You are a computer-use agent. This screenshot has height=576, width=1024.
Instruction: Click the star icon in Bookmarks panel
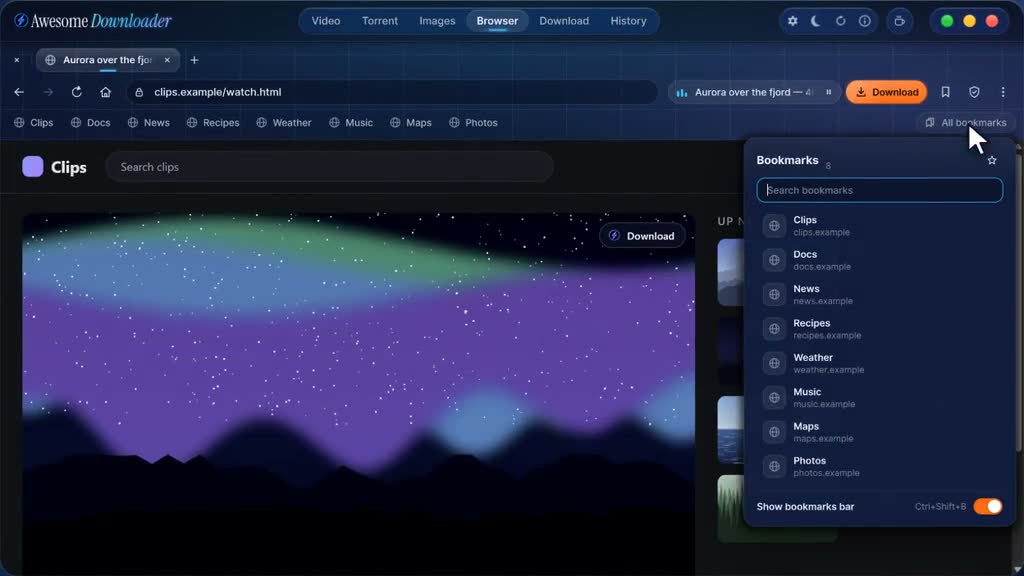992,160
